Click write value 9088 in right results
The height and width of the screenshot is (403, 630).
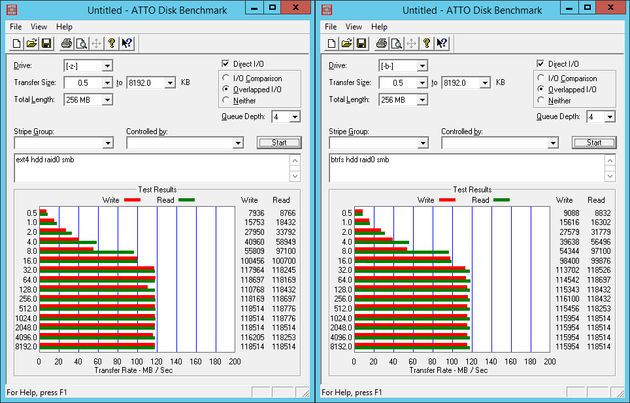571,213
